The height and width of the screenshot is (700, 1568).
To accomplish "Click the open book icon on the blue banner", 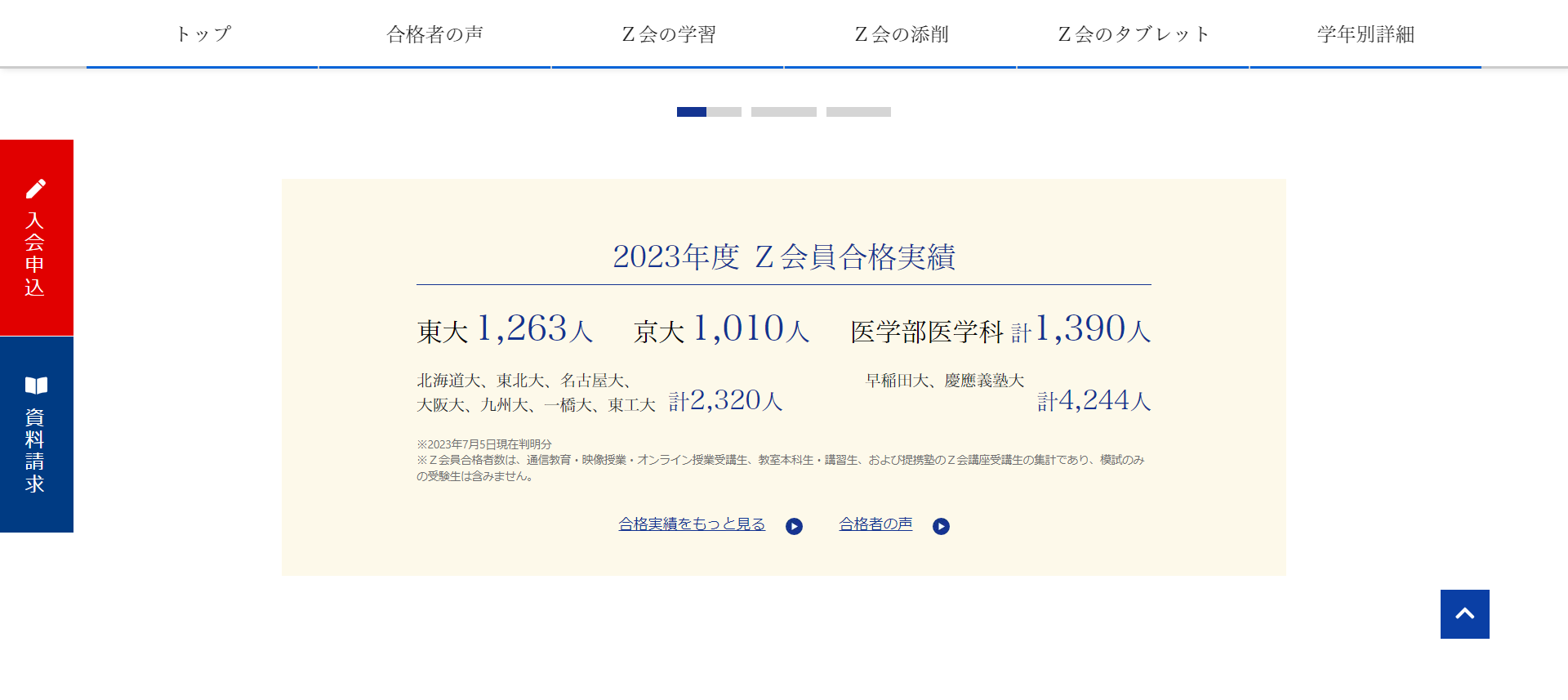I will tap(36, 386).
